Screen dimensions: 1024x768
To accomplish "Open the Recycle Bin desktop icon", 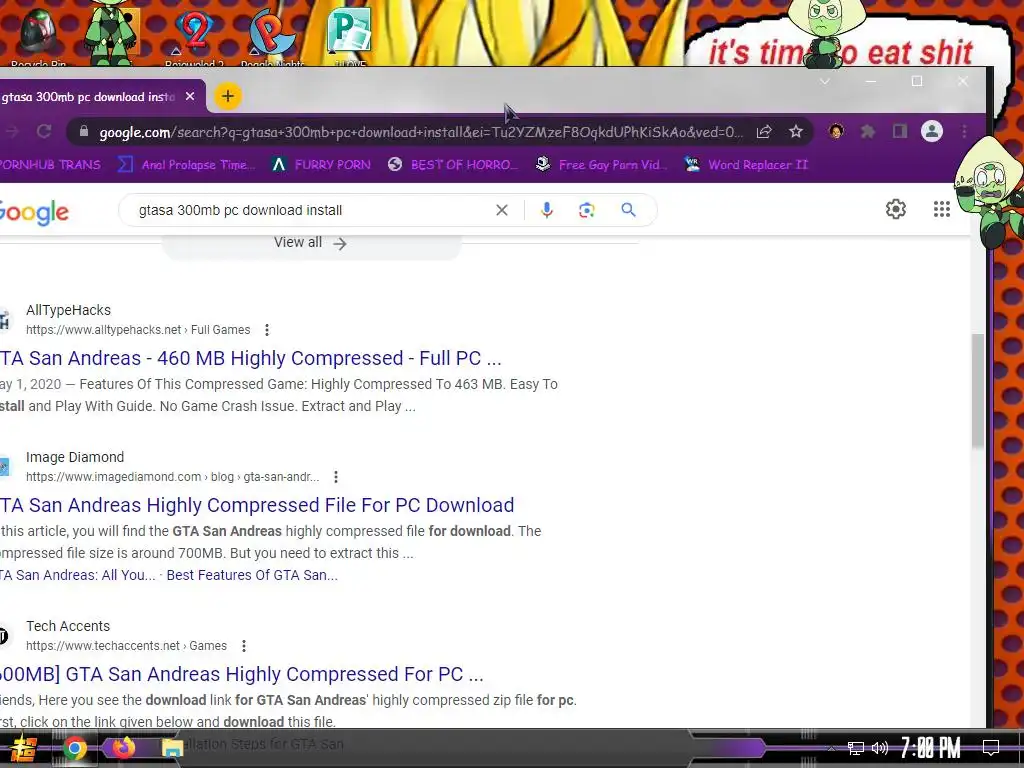I will click(x=39, y=36).
